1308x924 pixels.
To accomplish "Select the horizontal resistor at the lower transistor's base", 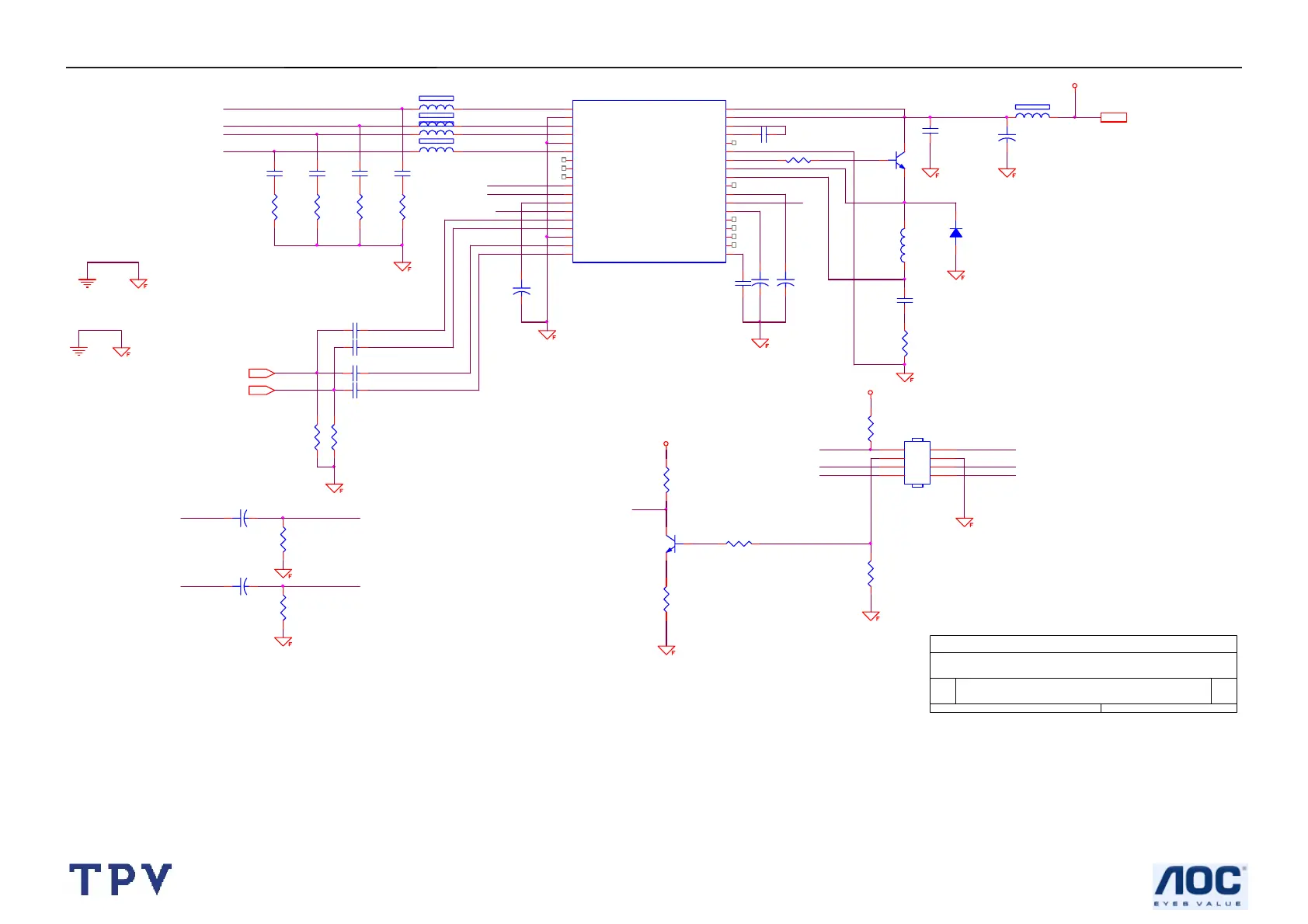I will pos(739,544).
